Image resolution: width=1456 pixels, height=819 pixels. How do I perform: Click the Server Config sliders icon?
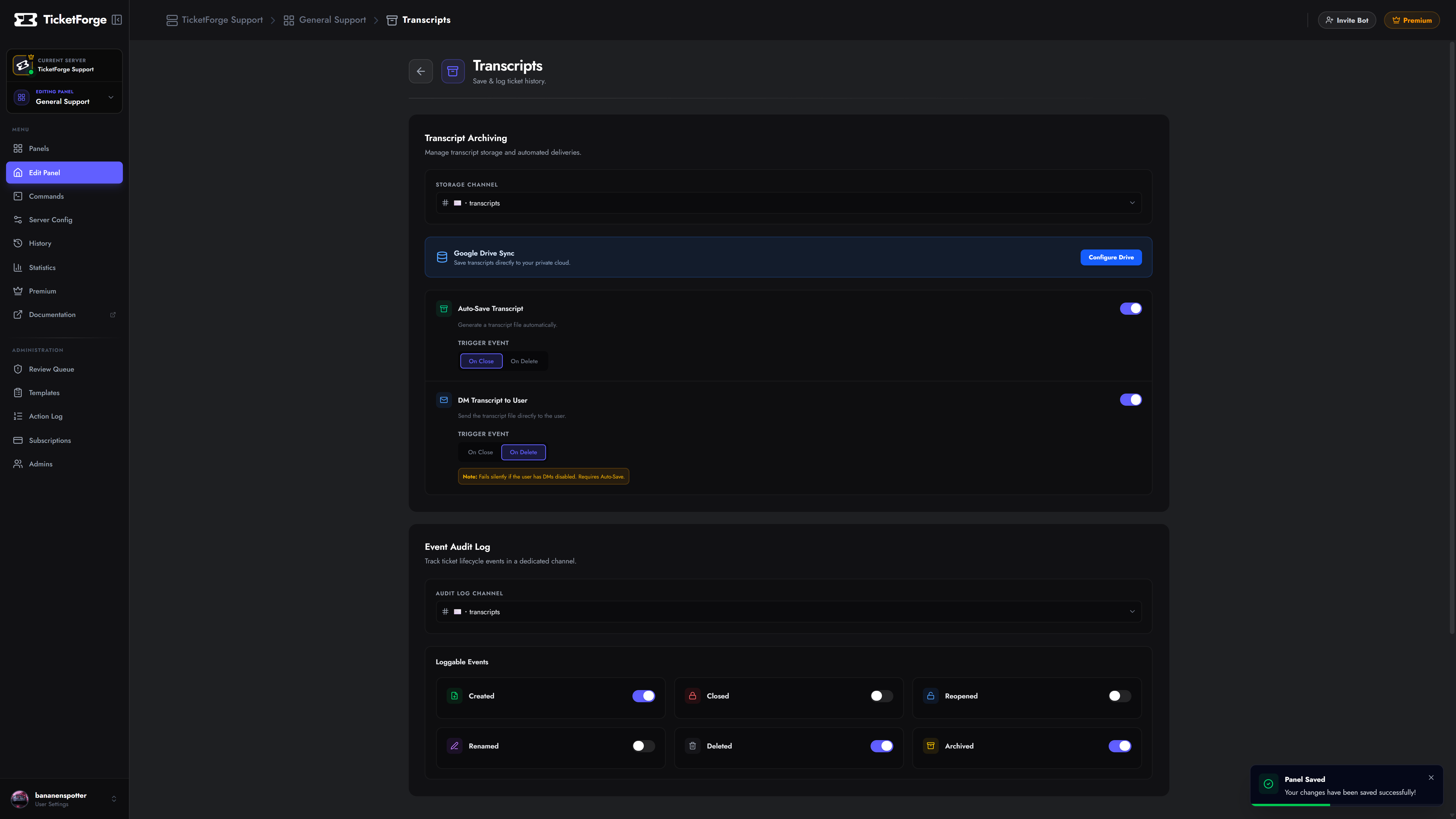tap(18, 220)
